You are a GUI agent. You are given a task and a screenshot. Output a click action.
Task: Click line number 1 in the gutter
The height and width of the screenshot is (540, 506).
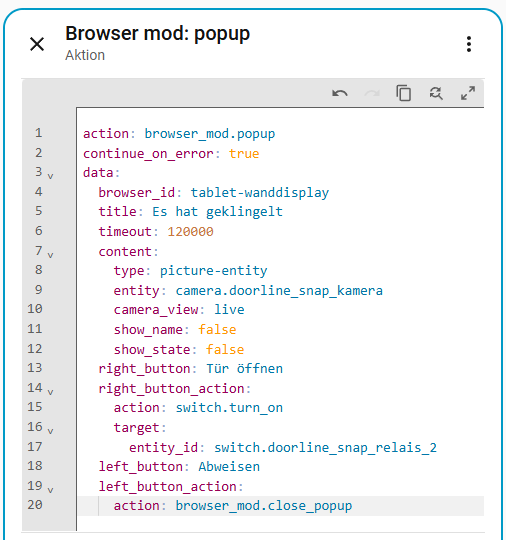coord(38,133)
